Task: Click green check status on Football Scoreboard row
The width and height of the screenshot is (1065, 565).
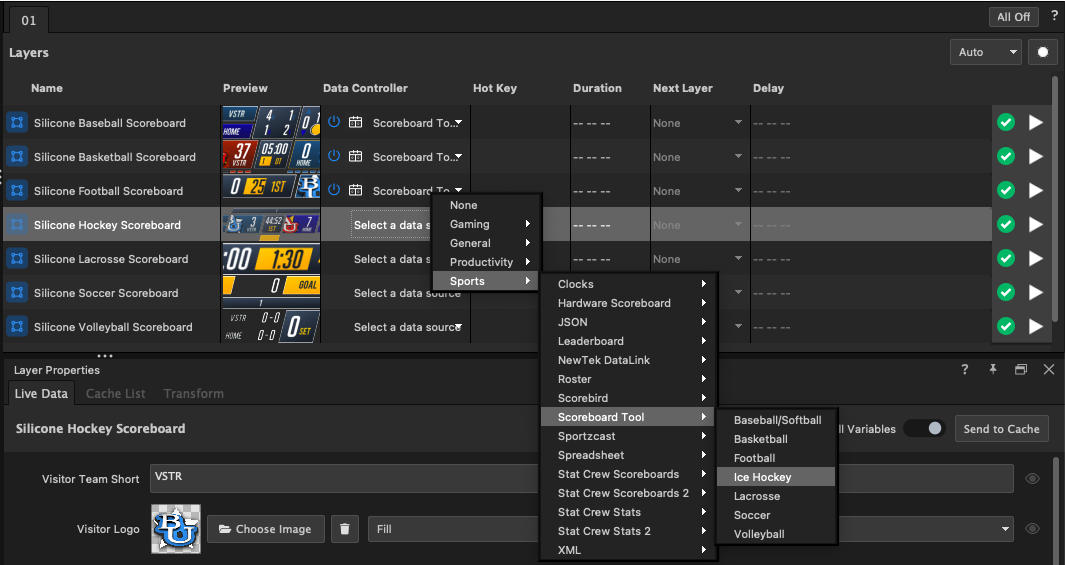Action: coord(1006,191)
